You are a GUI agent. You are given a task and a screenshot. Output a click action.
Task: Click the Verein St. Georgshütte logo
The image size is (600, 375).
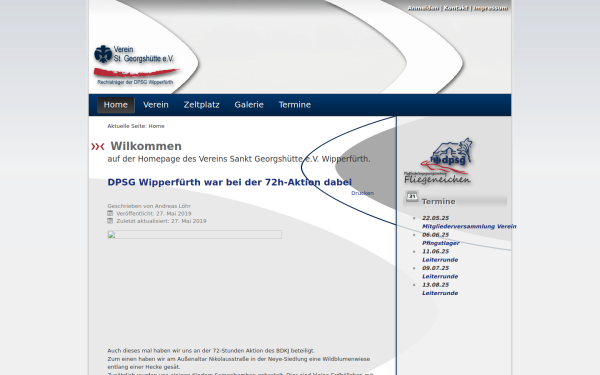pos(136,65)
